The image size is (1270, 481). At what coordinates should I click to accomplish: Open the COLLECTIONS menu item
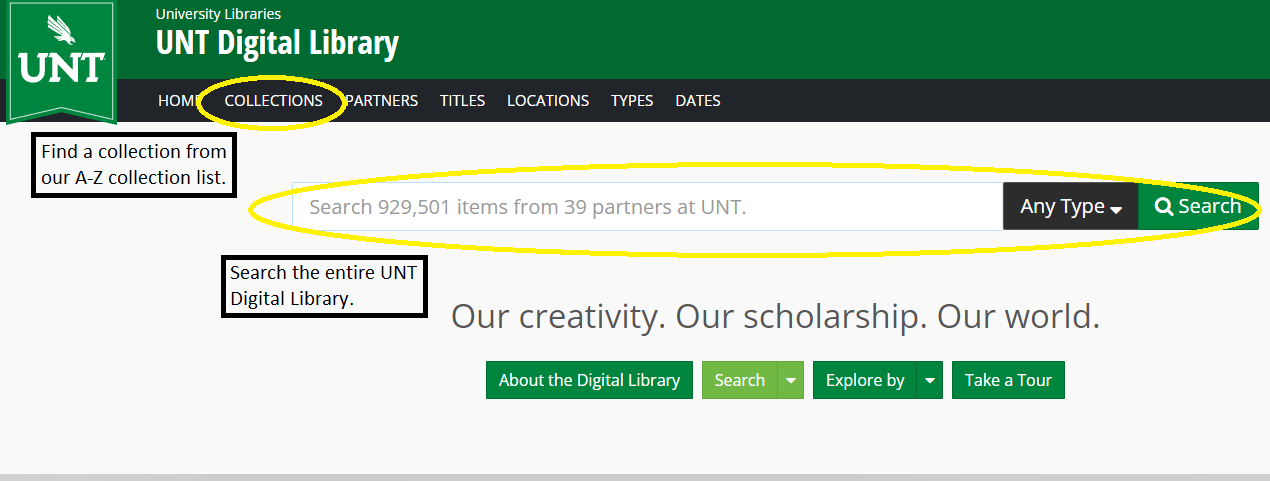point(273,101)
